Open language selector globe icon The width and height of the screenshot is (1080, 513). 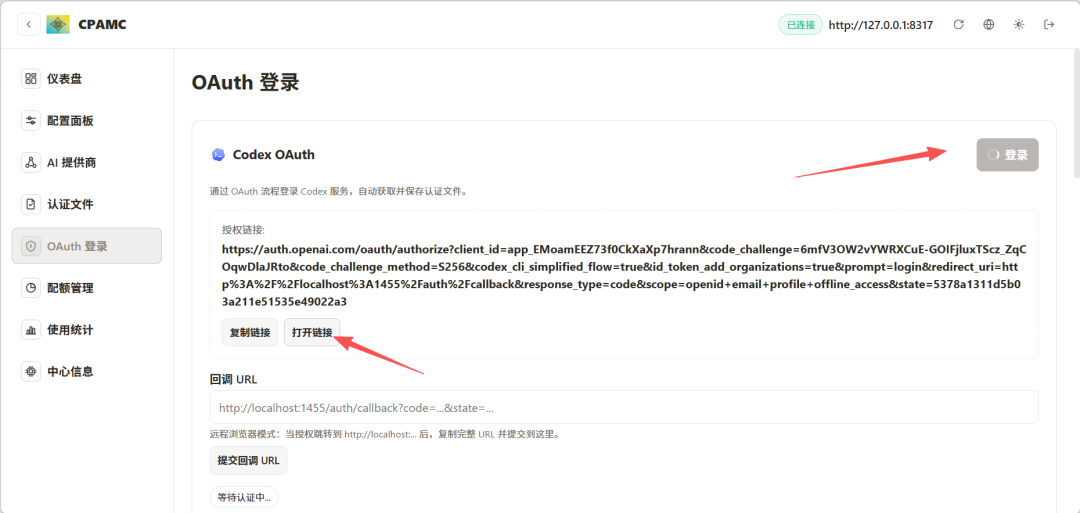click(988, 25)
